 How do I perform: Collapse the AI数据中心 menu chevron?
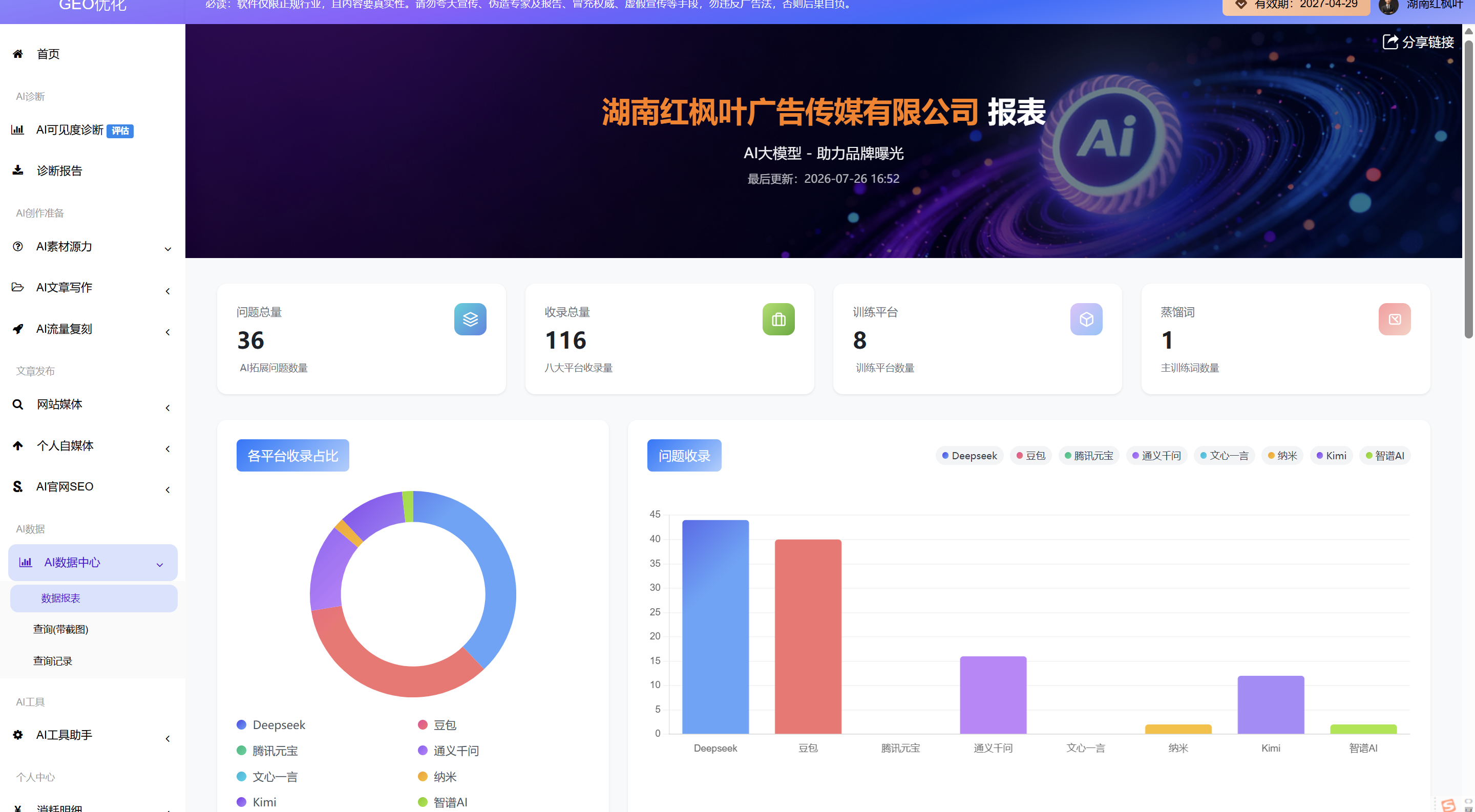pos(160,565)
